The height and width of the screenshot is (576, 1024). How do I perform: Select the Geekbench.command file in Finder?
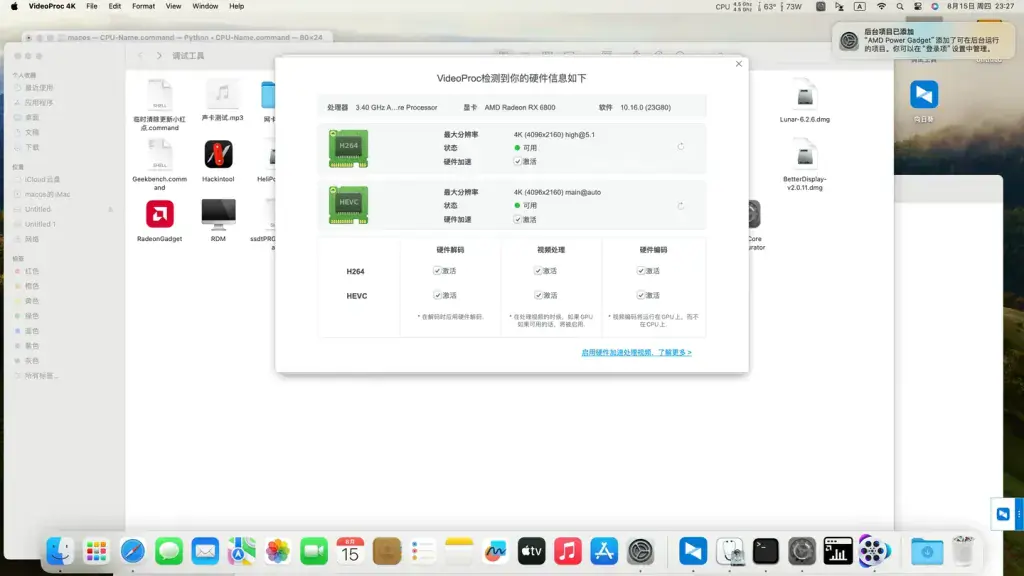pyautogui.click(x=159, y=155)
